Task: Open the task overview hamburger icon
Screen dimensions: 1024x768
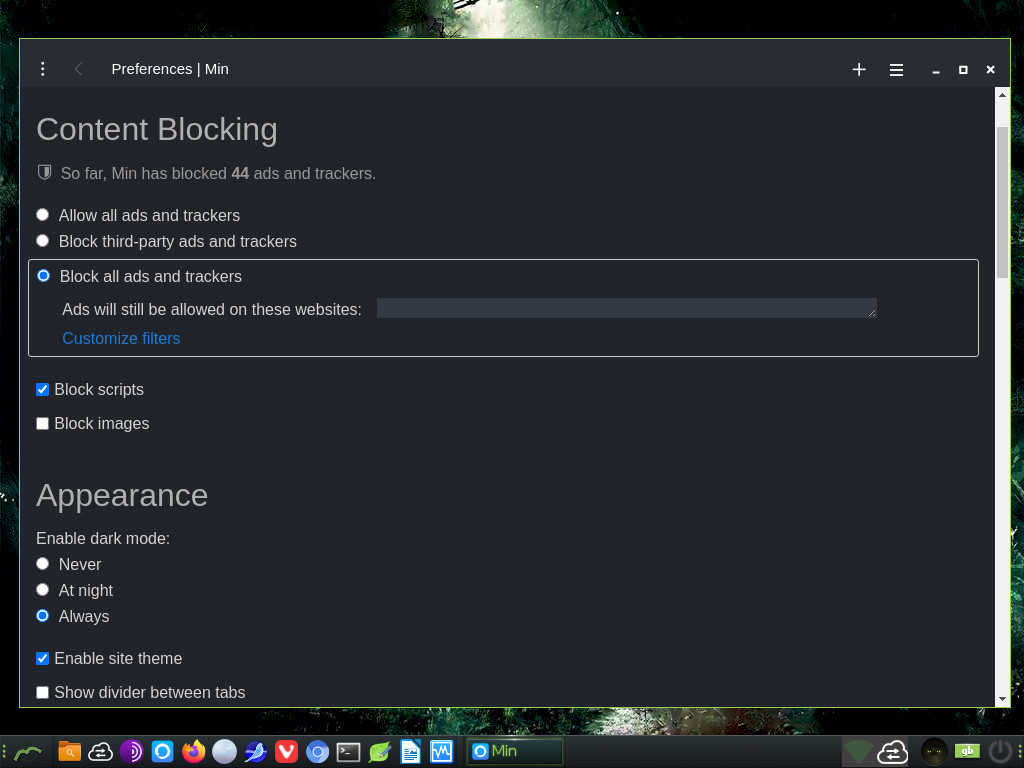Action: point(896,69)
